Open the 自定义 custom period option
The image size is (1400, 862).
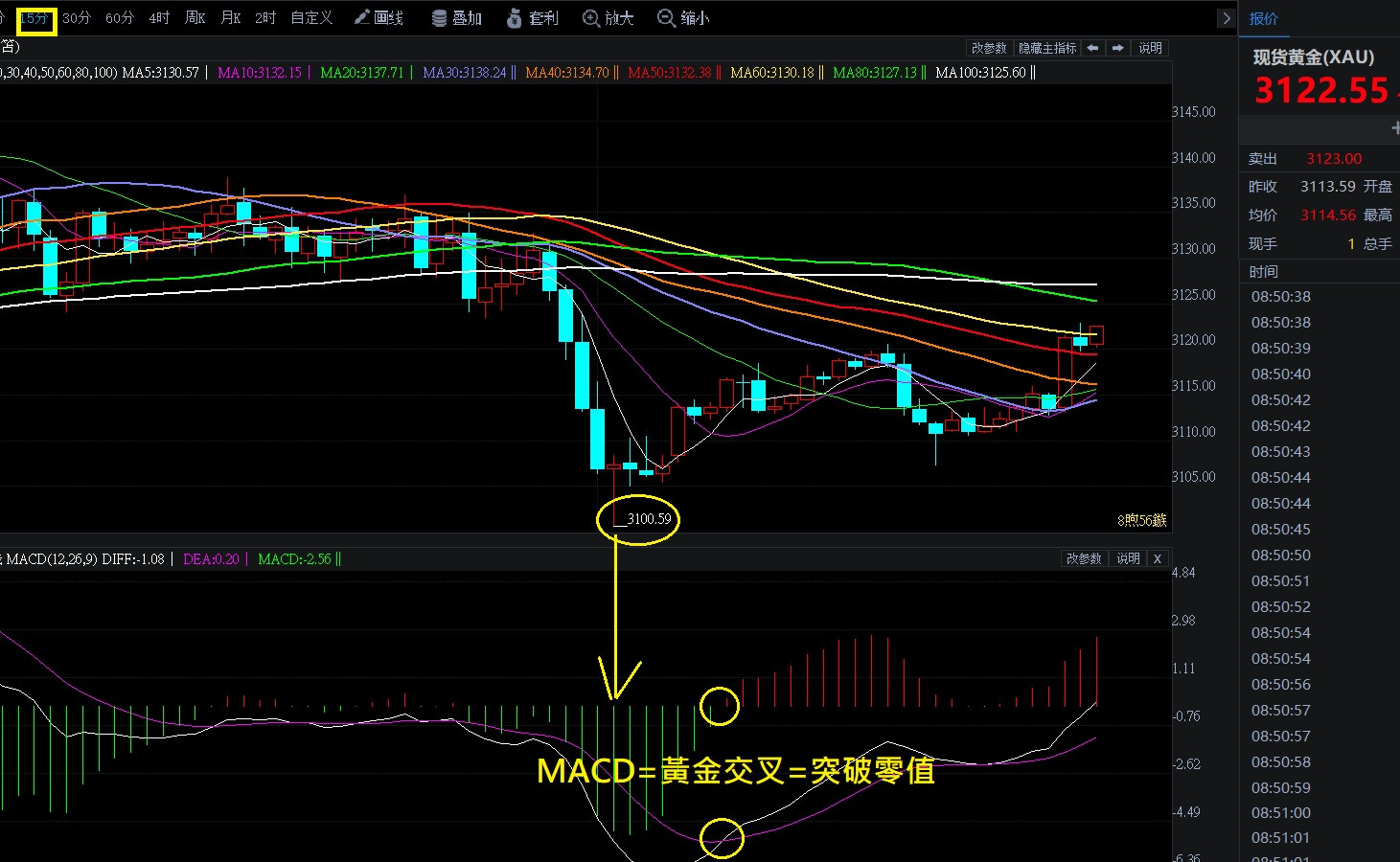click(311, 18)
